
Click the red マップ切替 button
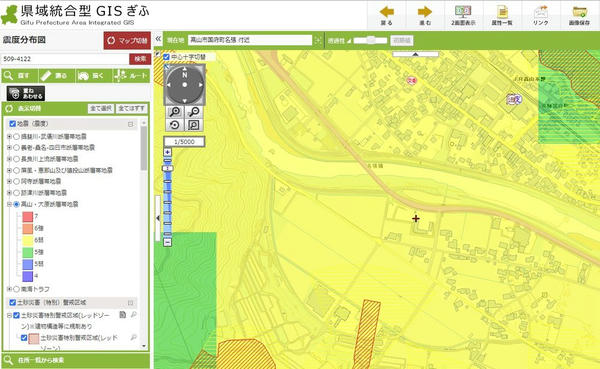(x=127, y=41)
